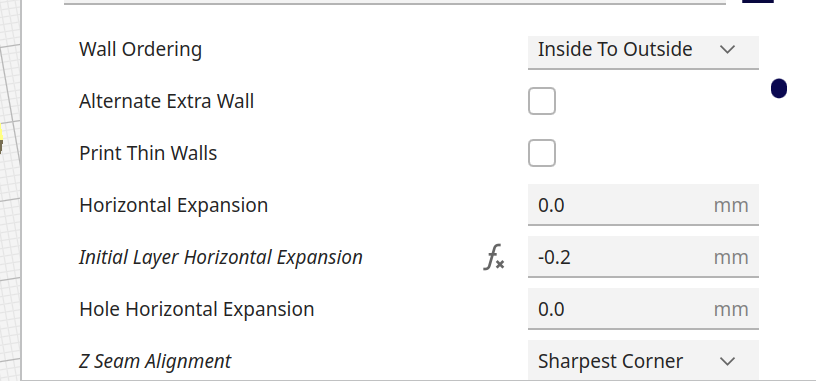Focus the Hole Horizontal Expansion value field

click(643, 309)
